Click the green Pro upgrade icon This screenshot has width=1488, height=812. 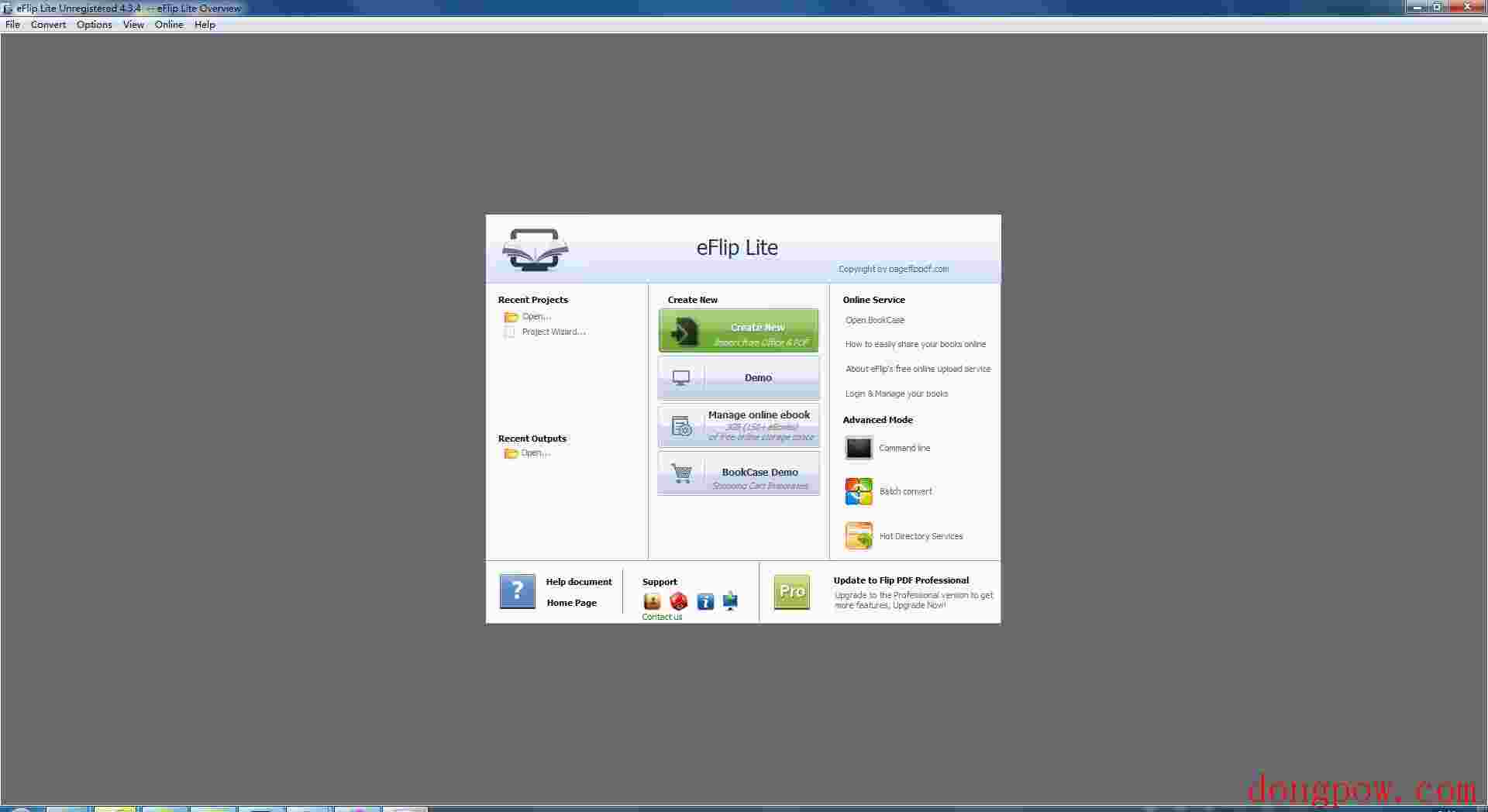coord(791,592)
